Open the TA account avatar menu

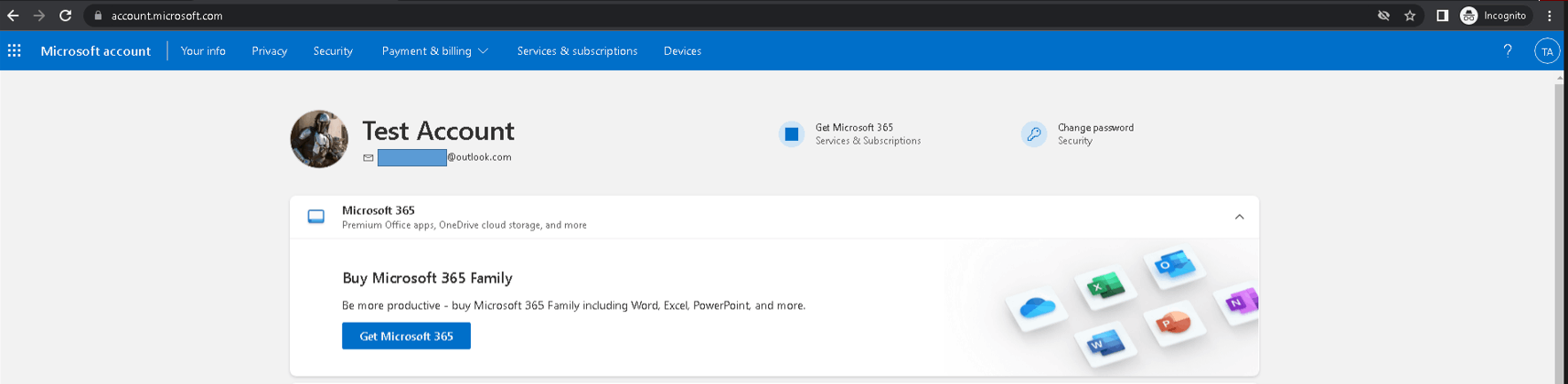[1547, 51]
